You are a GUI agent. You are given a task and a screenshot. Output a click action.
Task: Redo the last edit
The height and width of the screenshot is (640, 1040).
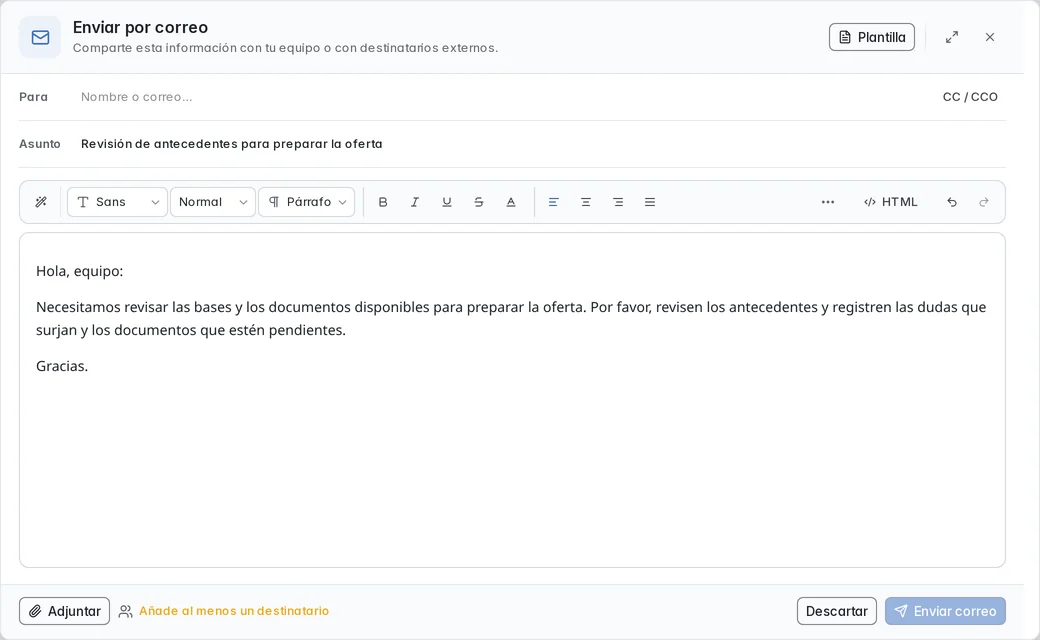pyautogui.click(x=984, y=202)
